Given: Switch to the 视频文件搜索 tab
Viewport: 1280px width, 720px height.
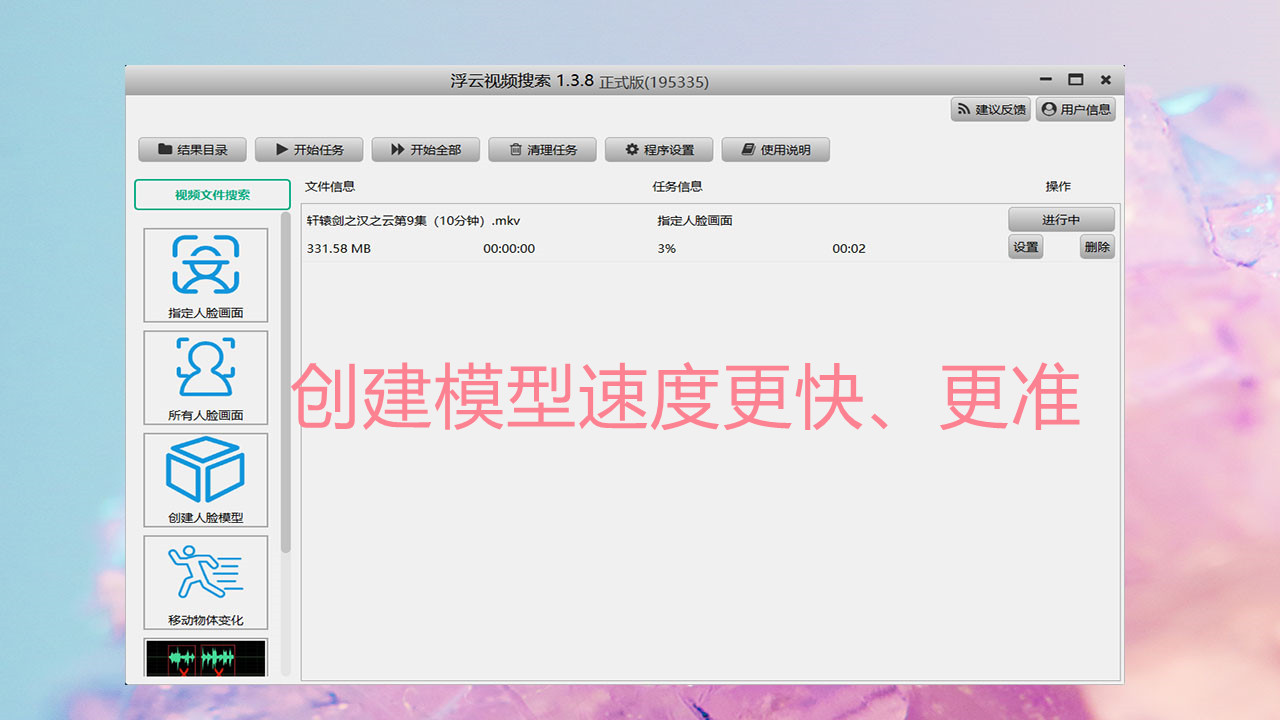Looking at the screenshot, I should click(211, 195).
